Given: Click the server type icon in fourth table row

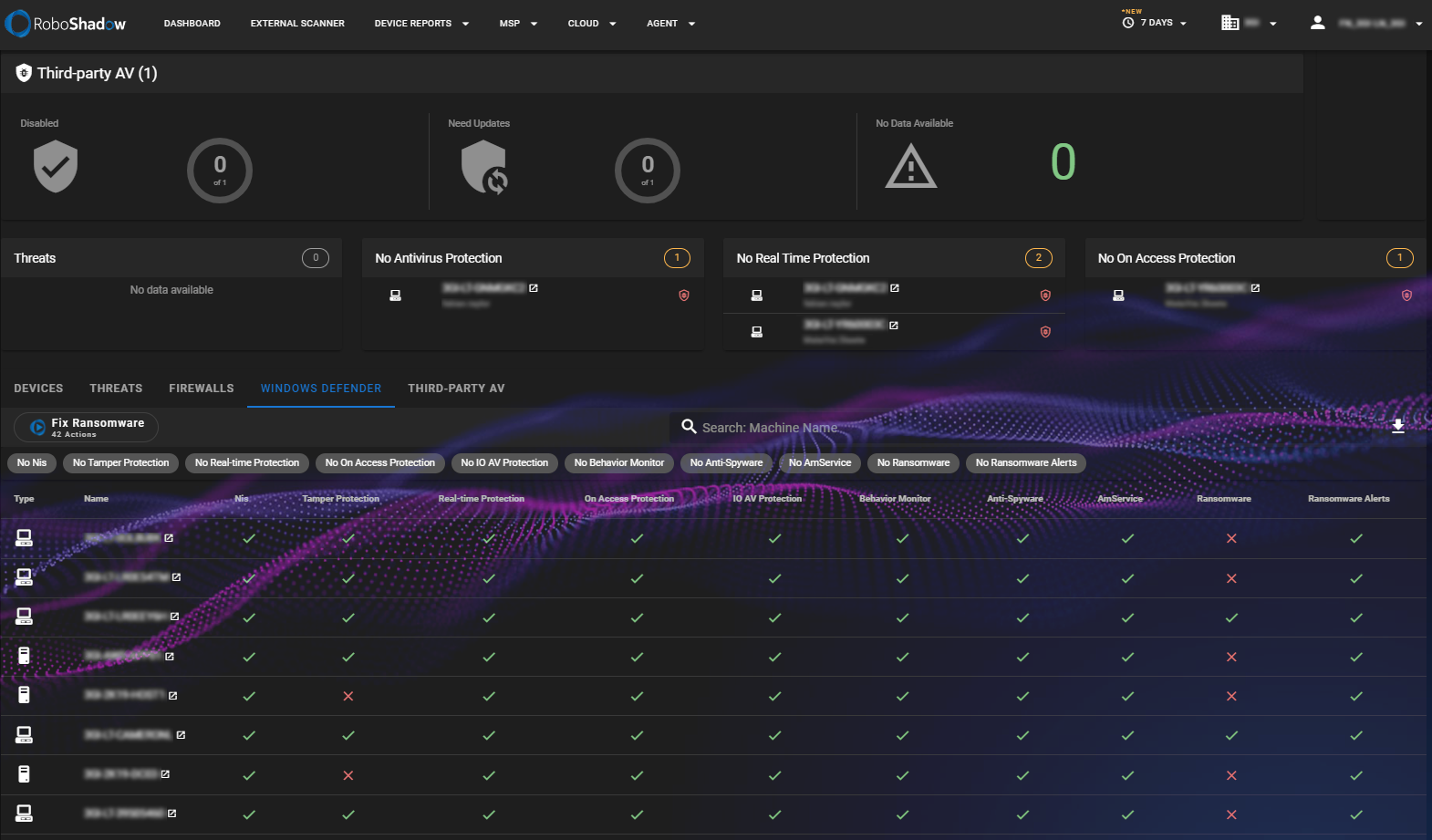Looking at the screenshot, I should coord(25,656).
